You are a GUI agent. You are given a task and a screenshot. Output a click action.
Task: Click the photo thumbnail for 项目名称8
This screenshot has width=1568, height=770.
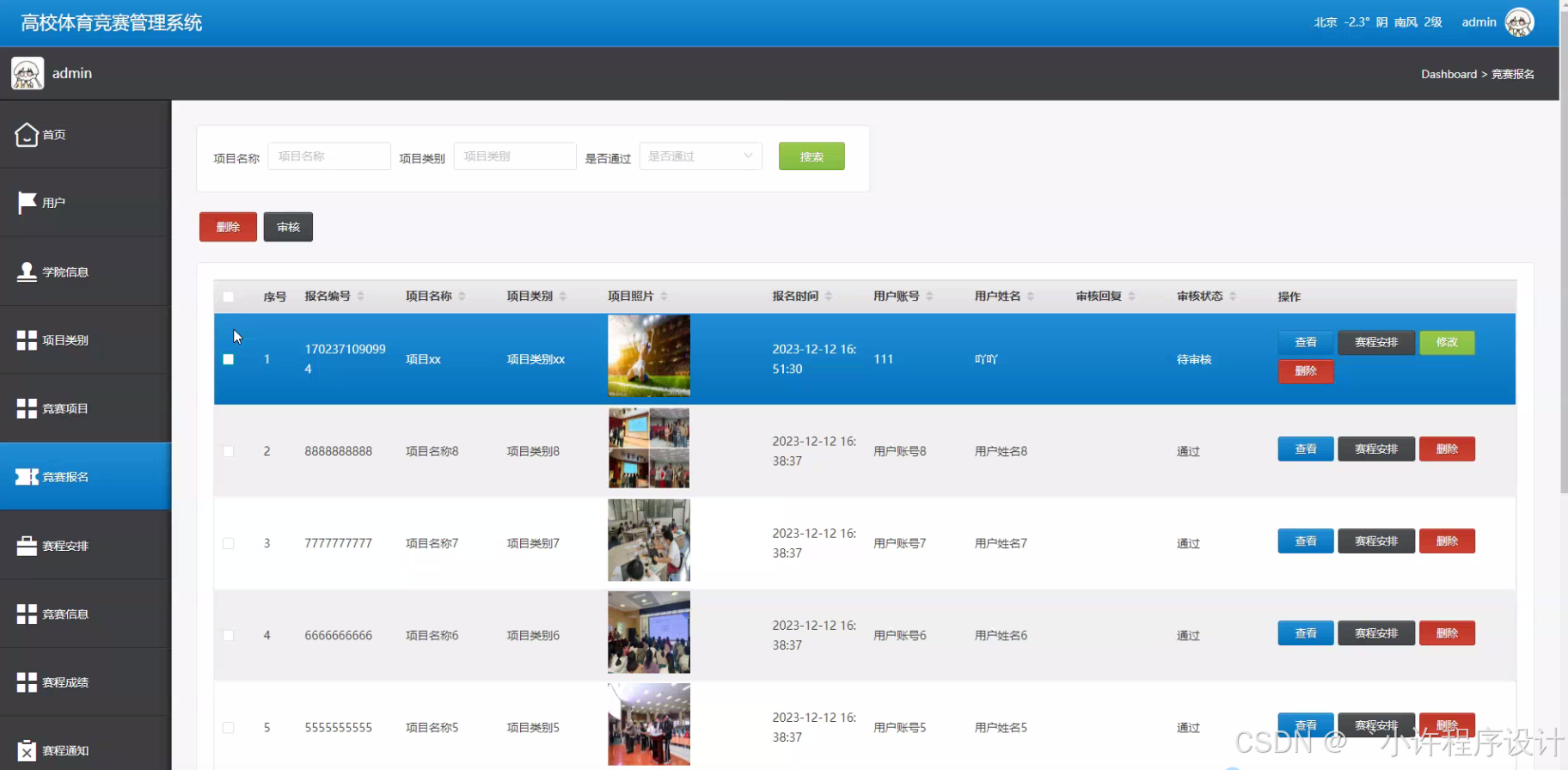[x=649, y=448]
